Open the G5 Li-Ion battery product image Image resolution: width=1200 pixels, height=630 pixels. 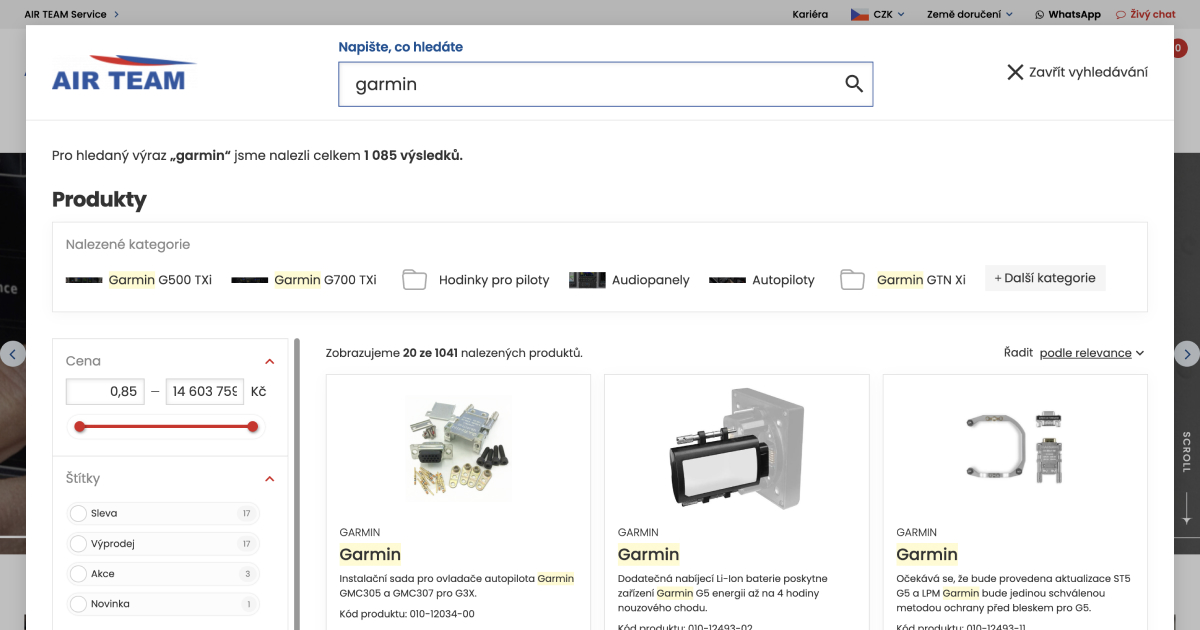tap(737, 448)
